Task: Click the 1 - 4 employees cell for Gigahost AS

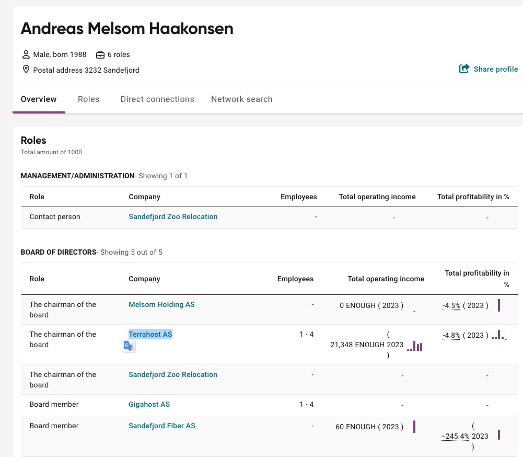Action: tap(307, 404)
